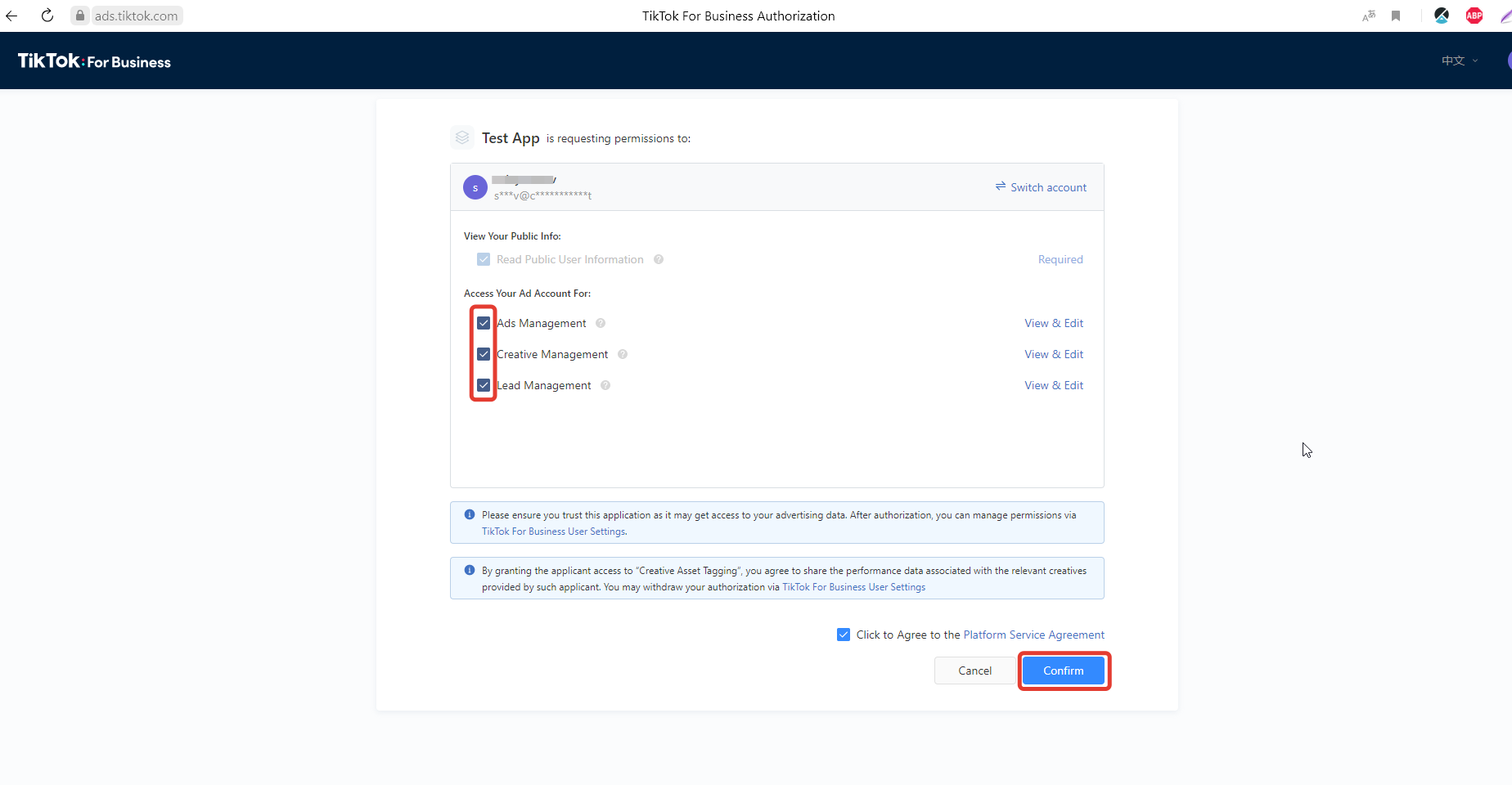The image size is (1512, 785).
Task: Click the swap arrows icon before Switch account
Action: tap(1001, 186)
